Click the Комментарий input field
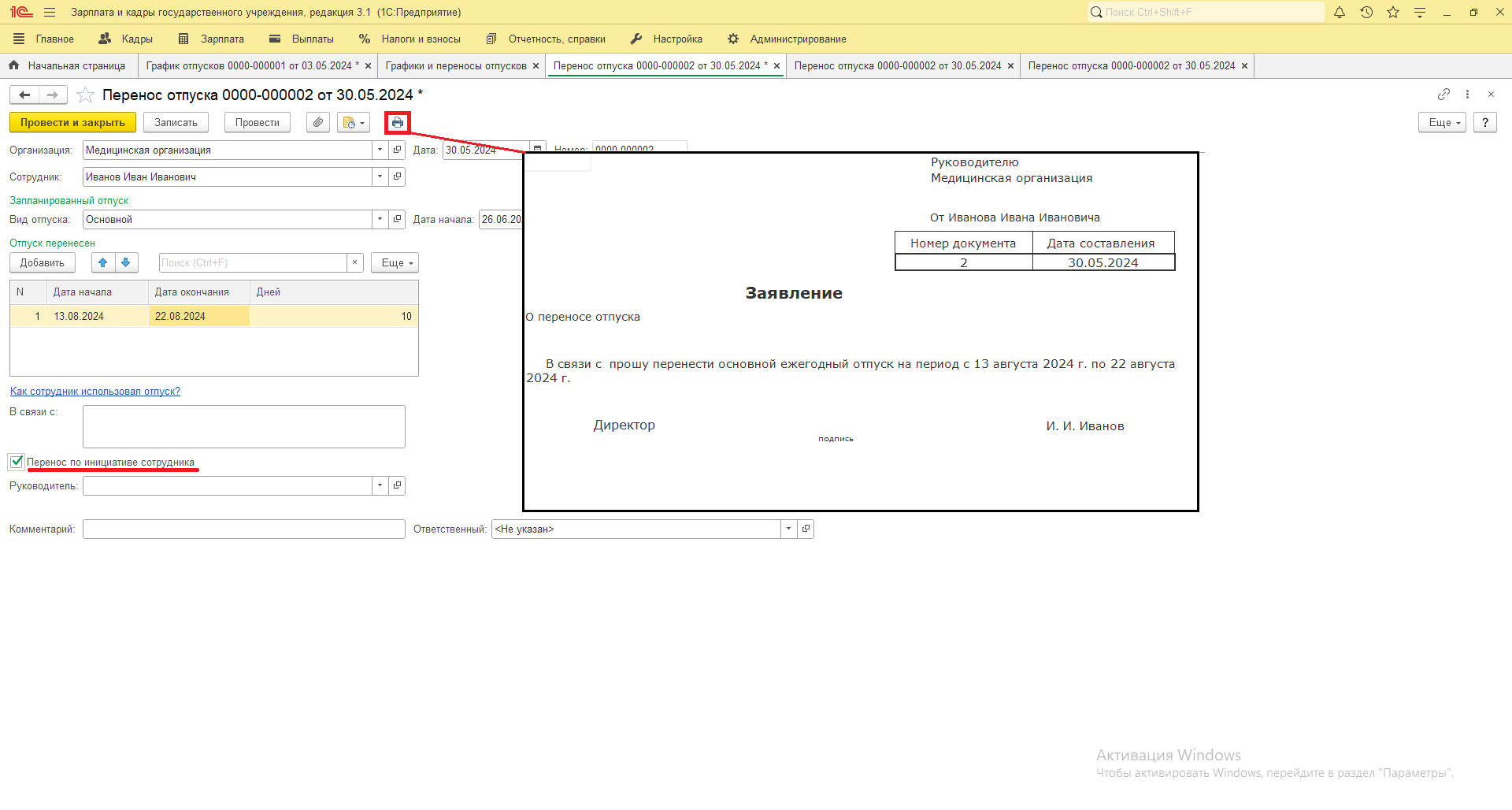The height and width of the screenshot is (810, 1512). (x=244, y=529)
